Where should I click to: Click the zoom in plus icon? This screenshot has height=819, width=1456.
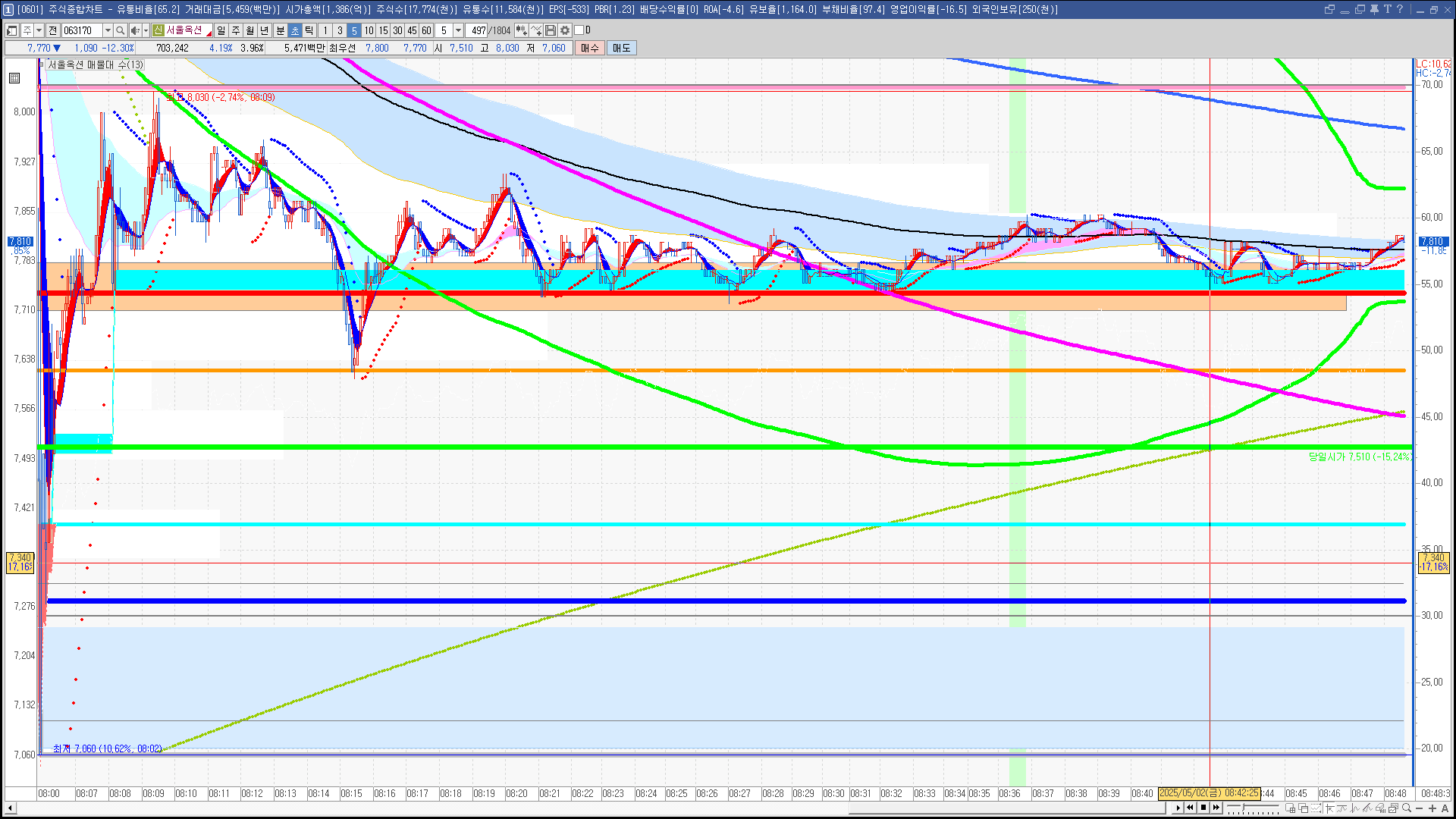point(1432,808)
